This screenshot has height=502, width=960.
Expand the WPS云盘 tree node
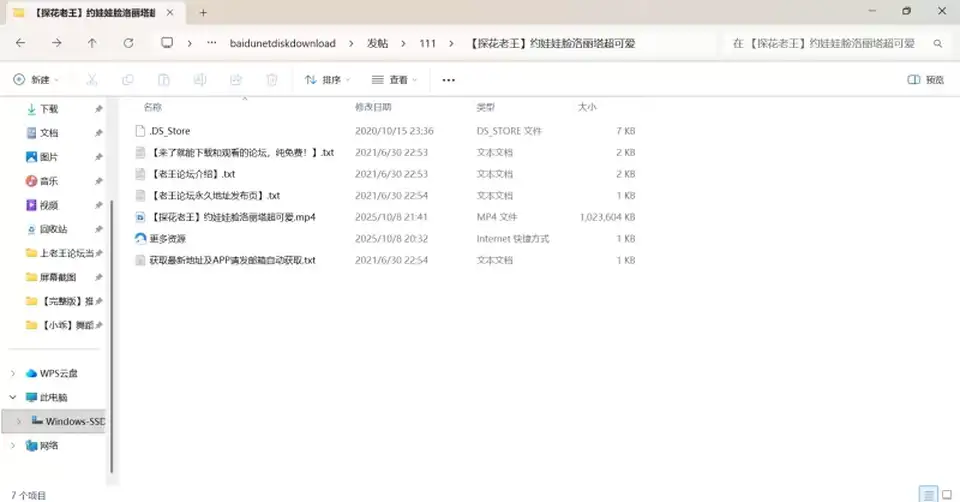tap(13, 373)
